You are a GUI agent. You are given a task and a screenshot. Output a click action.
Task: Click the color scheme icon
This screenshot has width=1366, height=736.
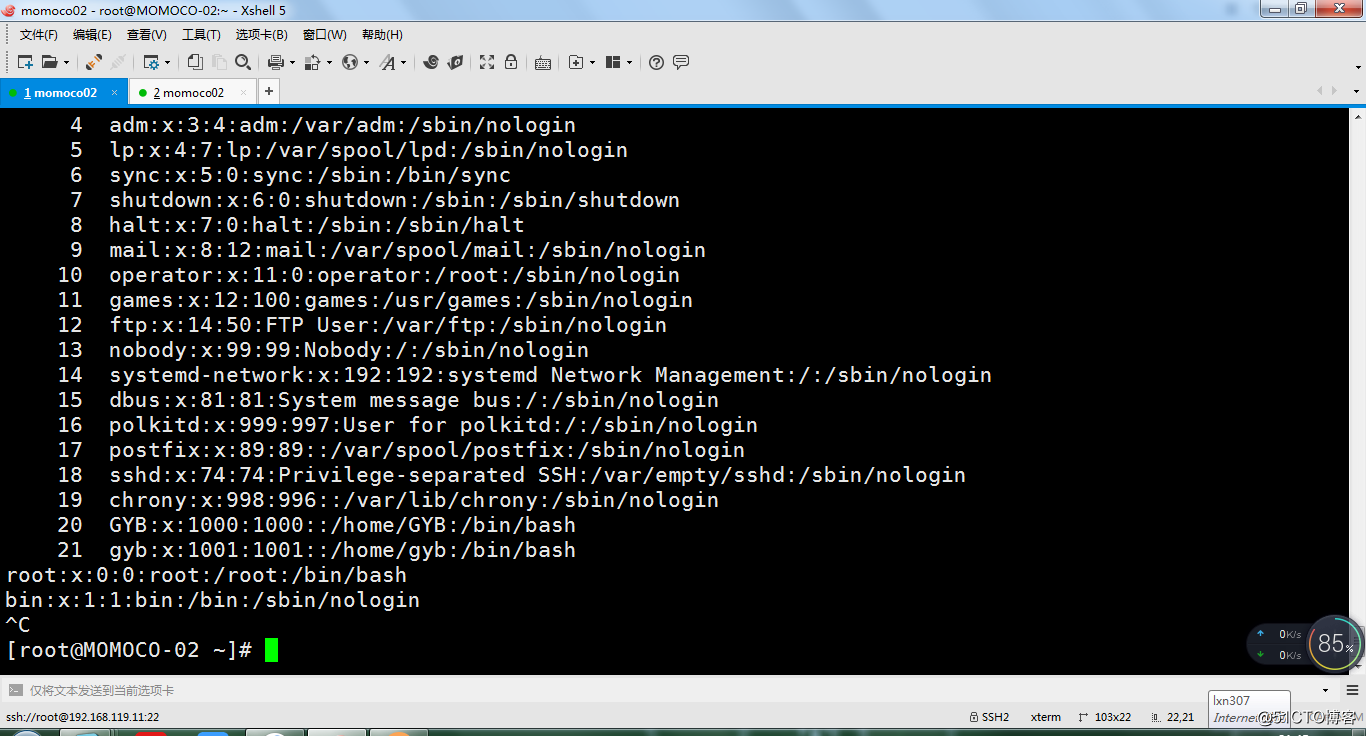312,62
